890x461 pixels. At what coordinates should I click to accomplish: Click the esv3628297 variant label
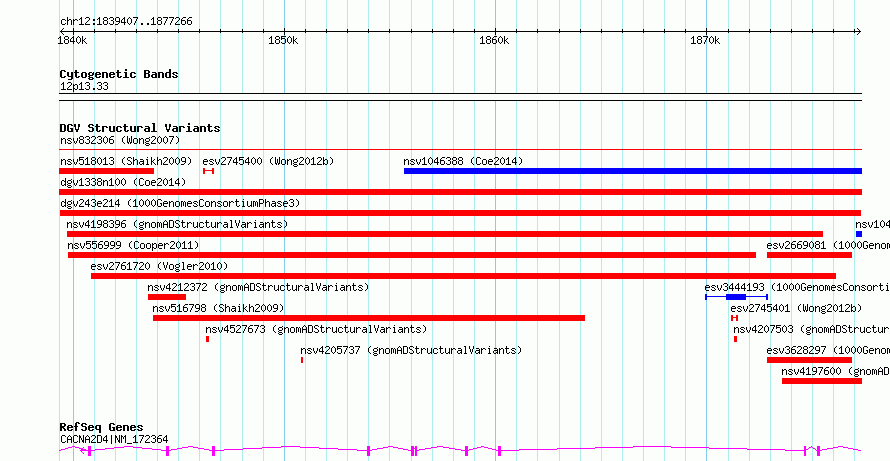(828, 350)
